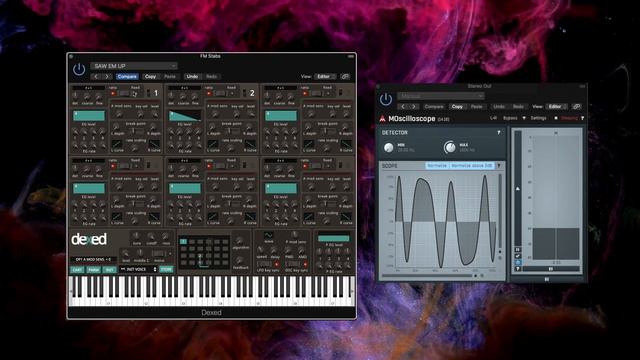Click the feedback knob in Dexed
The width and height of the screenshot is (640, 360).
(240, 260)
